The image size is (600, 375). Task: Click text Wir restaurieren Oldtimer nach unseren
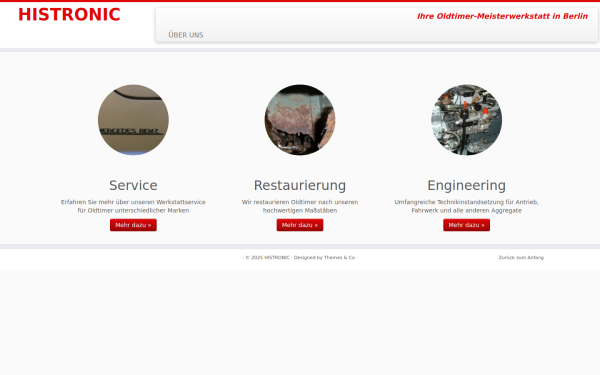point(300,202)
